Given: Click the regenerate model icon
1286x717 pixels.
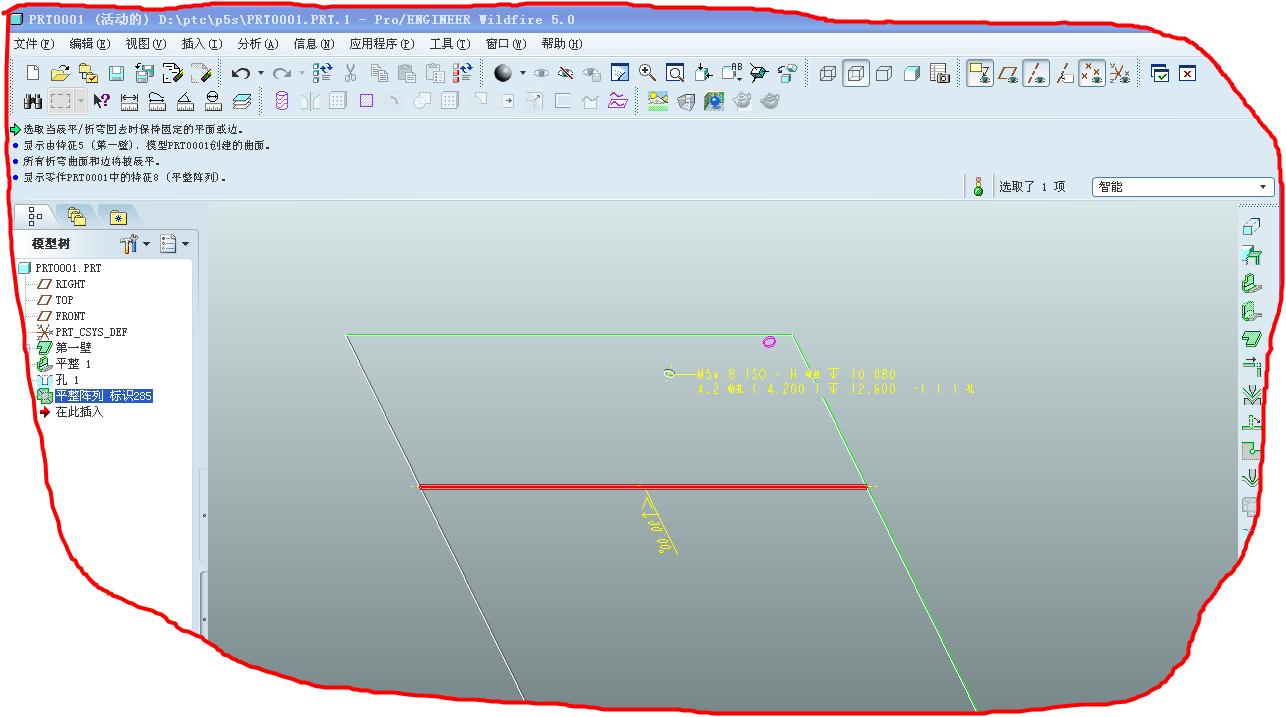Looking at the screenshot, I should pyautogui.click(x=322, y=73).
